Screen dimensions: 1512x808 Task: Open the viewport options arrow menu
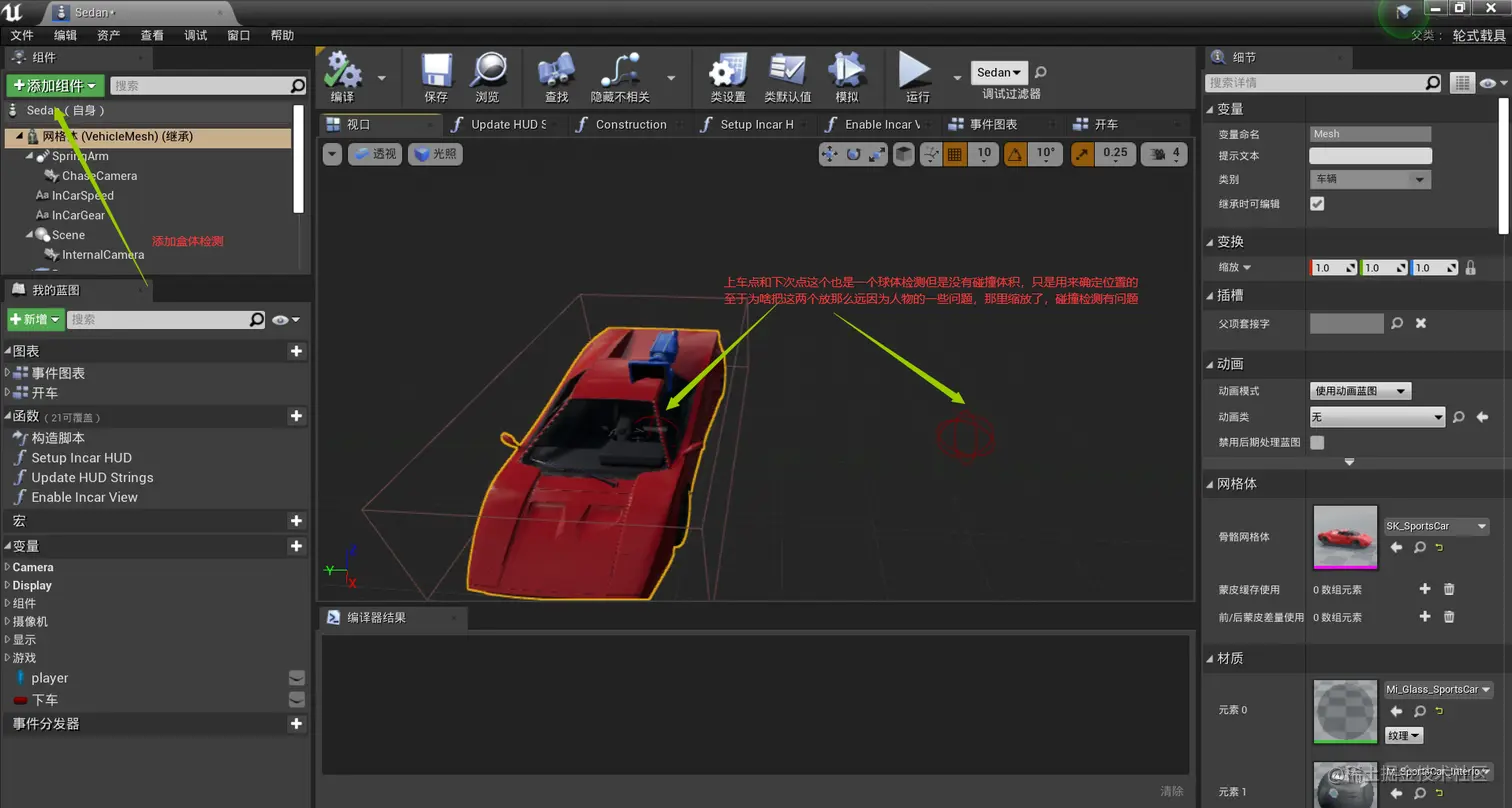333,154
